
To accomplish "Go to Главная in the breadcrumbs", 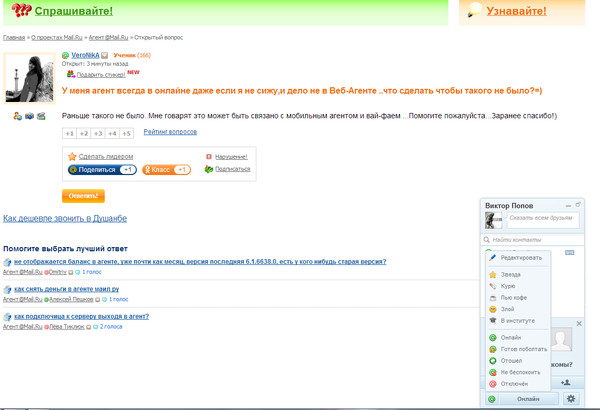I will pyautogui.click(x=14, y=38).
